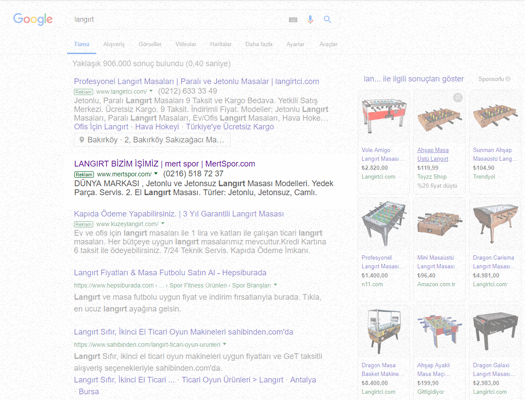Screen dimensions: 525x400
Task: Click Türkiye'ye Ücretsiz Kargo sitelink
Action: [x=230, y=127]
